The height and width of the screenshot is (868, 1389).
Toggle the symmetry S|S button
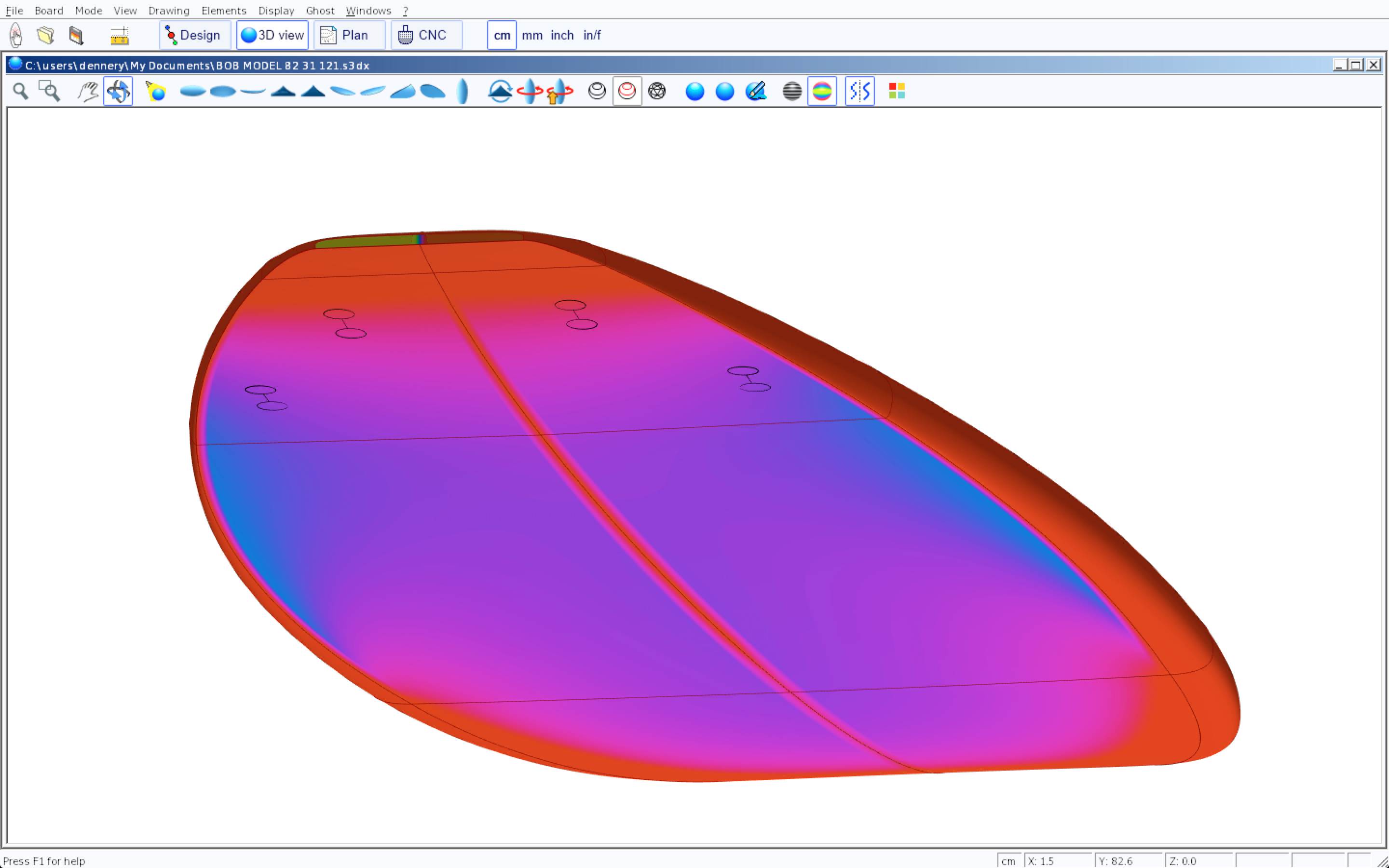(859, 91)
